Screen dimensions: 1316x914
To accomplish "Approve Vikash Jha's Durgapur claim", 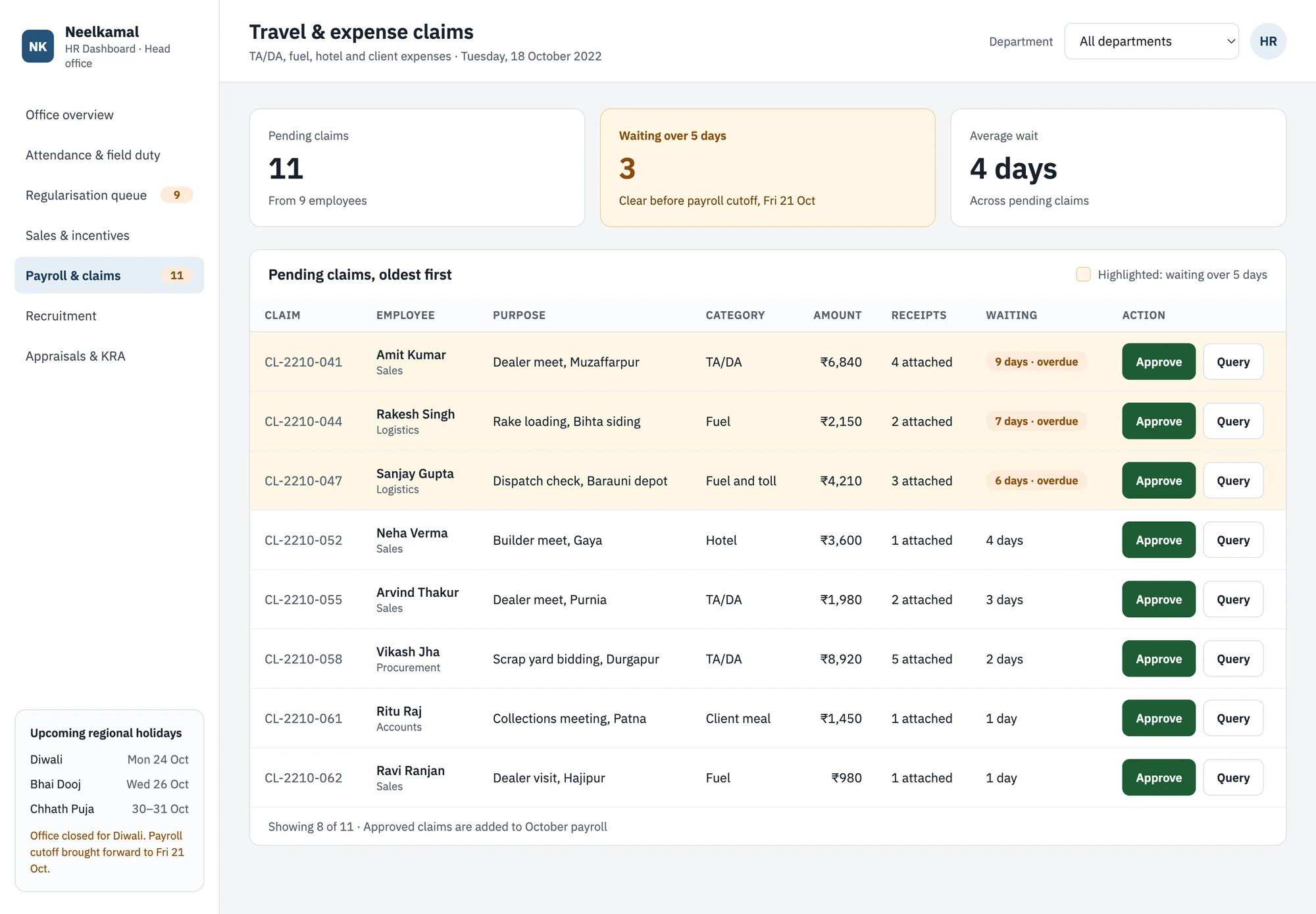I will click(x=1158, y=659).
